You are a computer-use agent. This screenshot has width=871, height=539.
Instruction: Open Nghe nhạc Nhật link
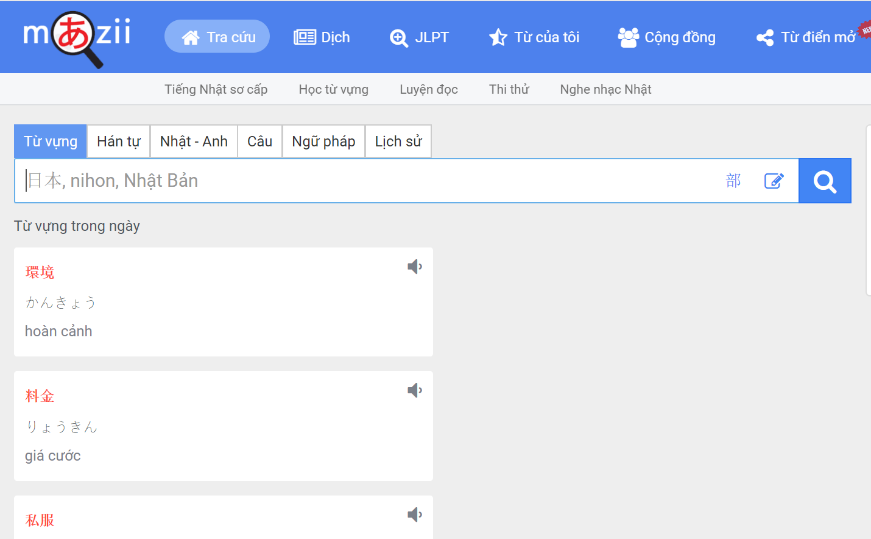pos(605,89)
